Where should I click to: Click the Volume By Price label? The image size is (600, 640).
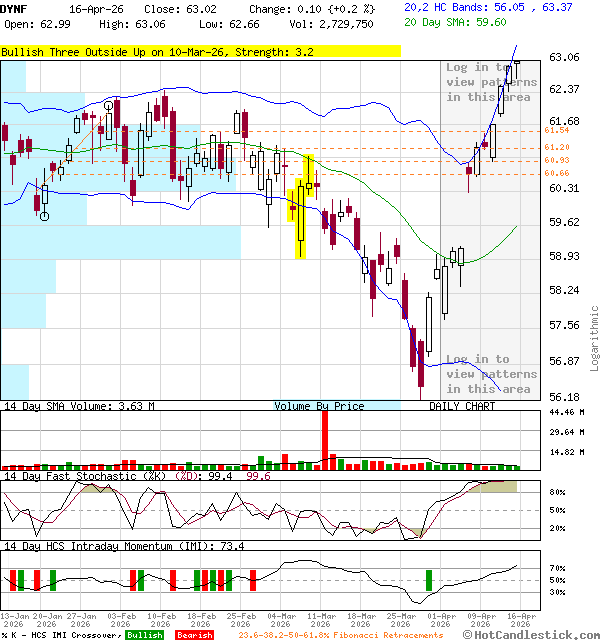tap(320, 406)
